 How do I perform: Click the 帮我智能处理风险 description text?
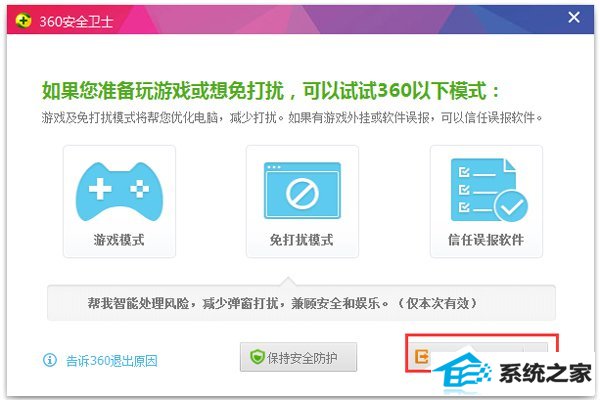282,303
